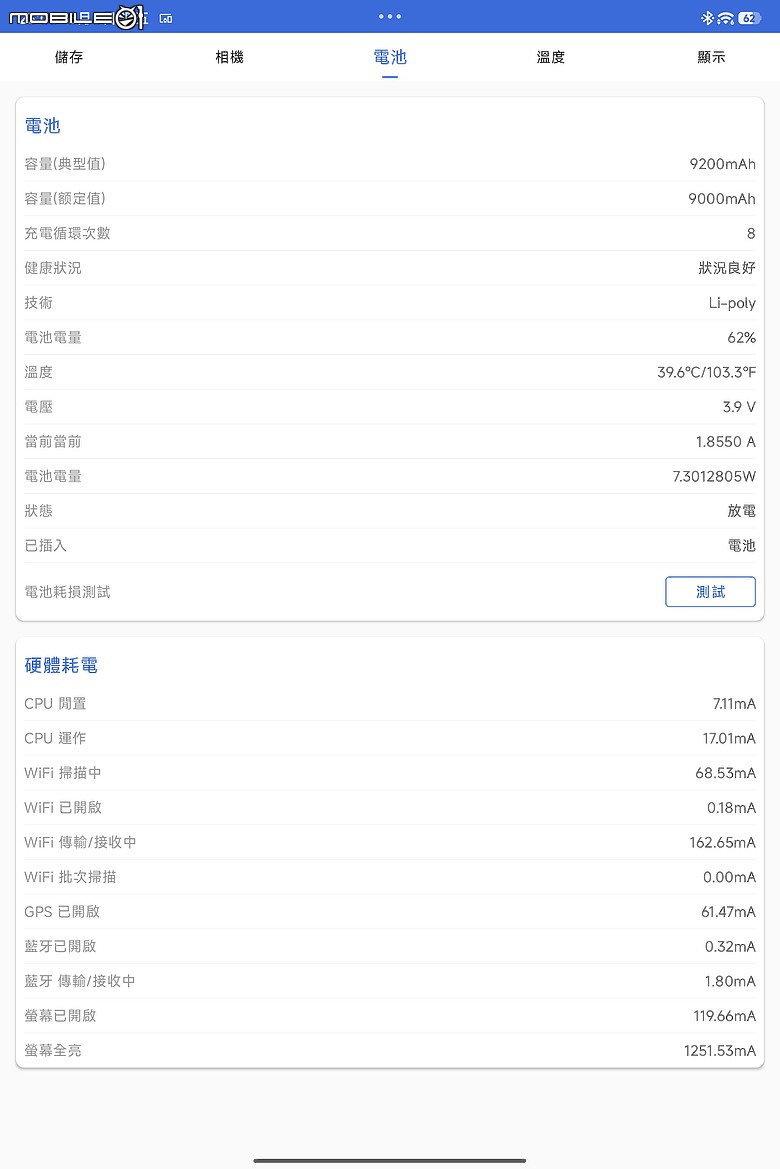The image size is (780, 1169).
Task: Go to the 溫度 tab
Action: [550, 57]
